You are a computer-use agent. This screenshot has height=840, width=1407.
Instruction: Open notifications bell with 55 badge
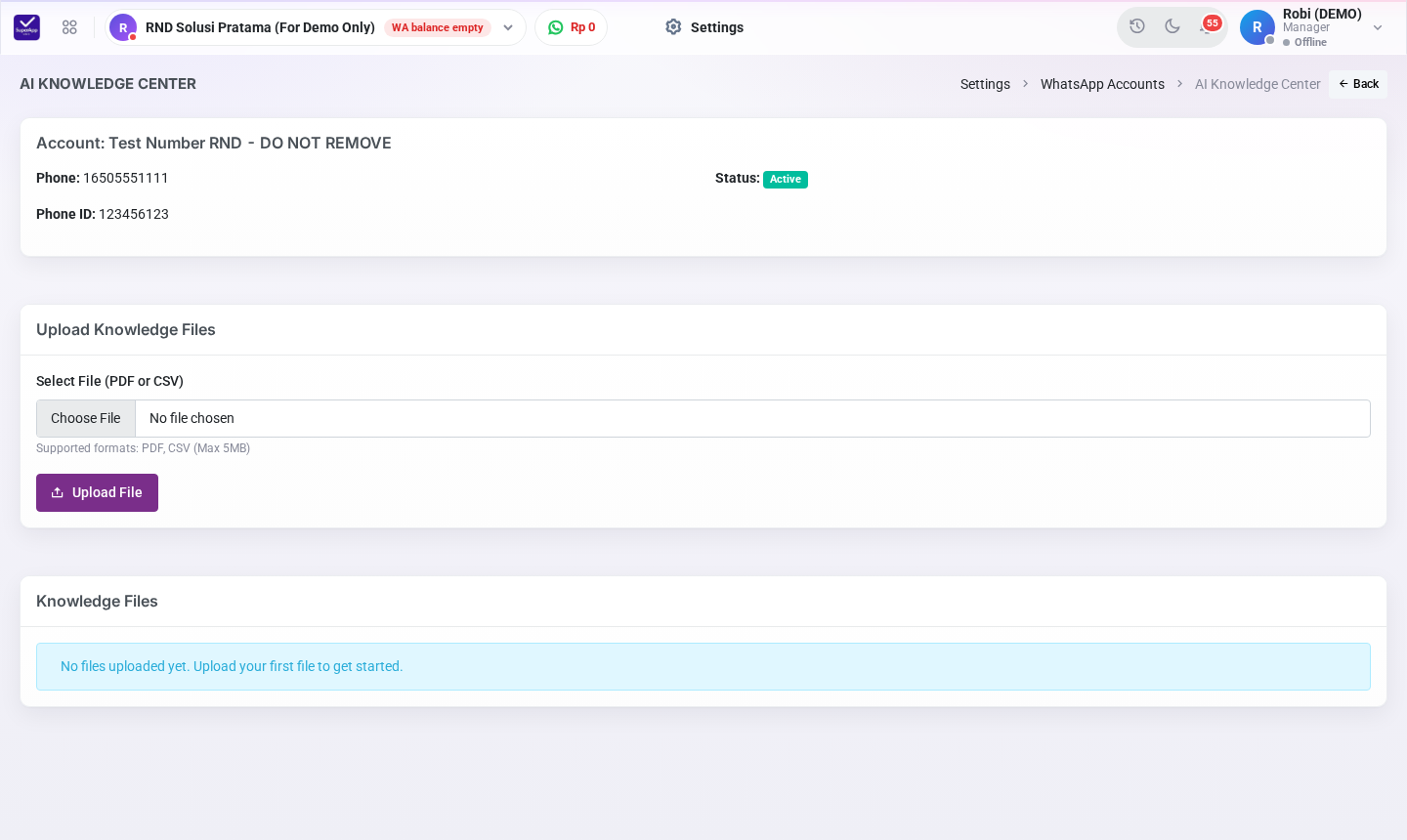(1209, 25)
